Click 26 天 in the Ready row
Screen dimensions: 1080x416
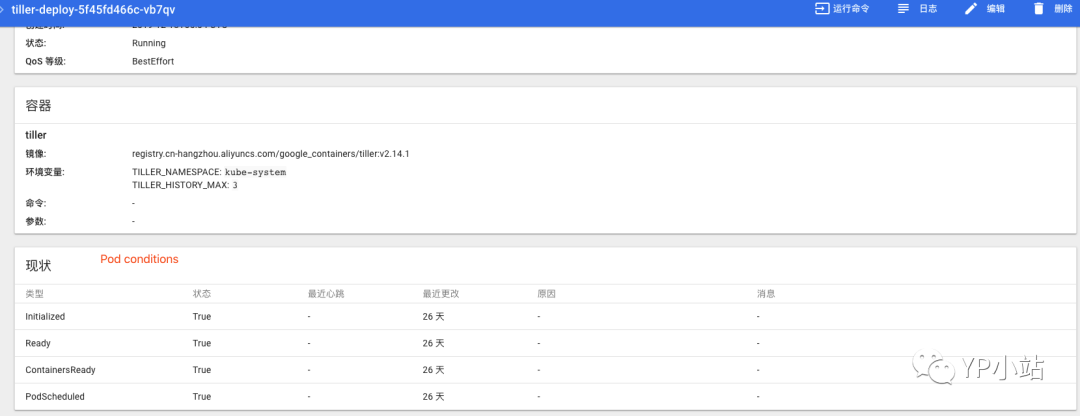point(433,343)
